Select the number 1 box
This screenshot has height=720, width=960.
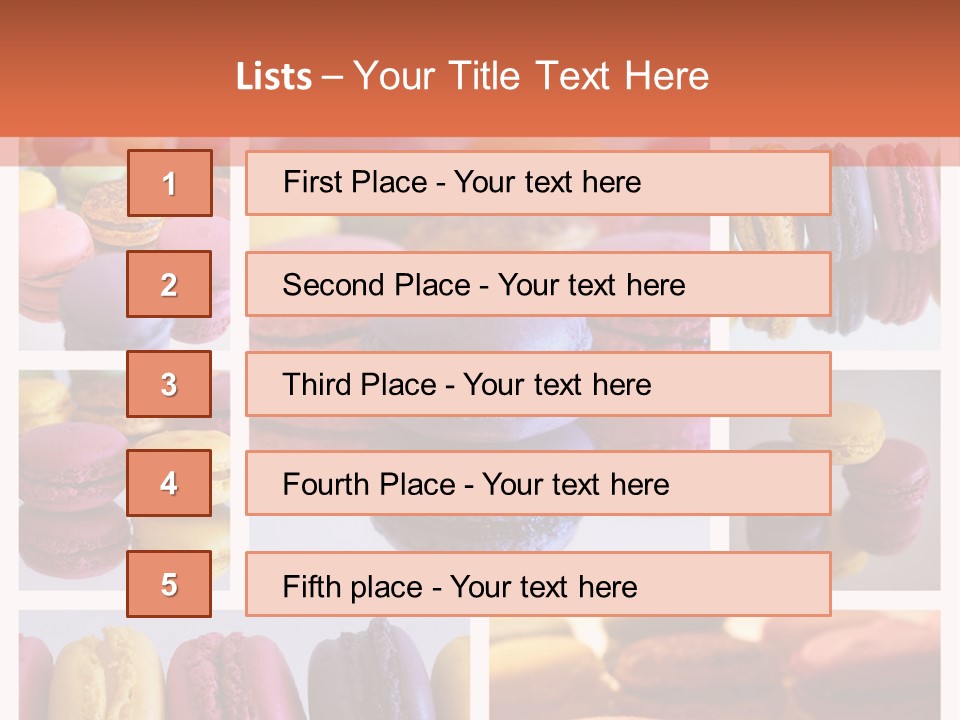170,183
